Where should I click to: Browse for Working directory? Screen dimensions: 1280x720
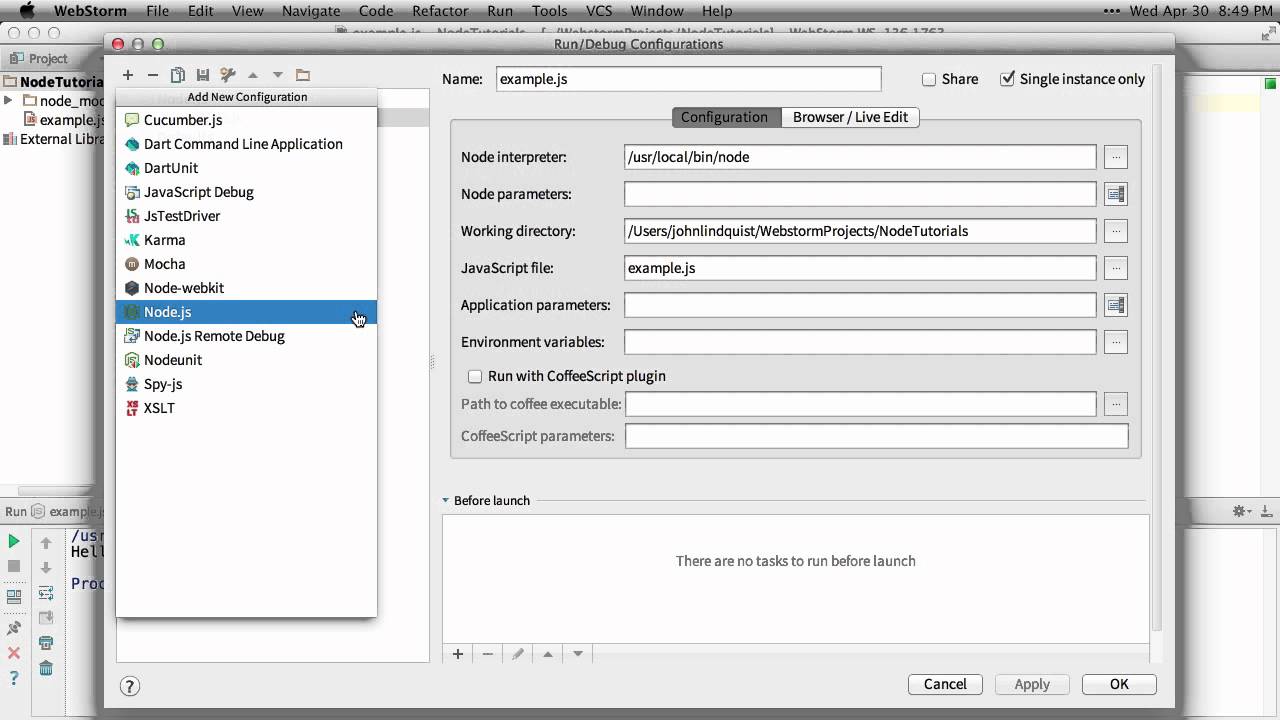[x=1116, y=231]
